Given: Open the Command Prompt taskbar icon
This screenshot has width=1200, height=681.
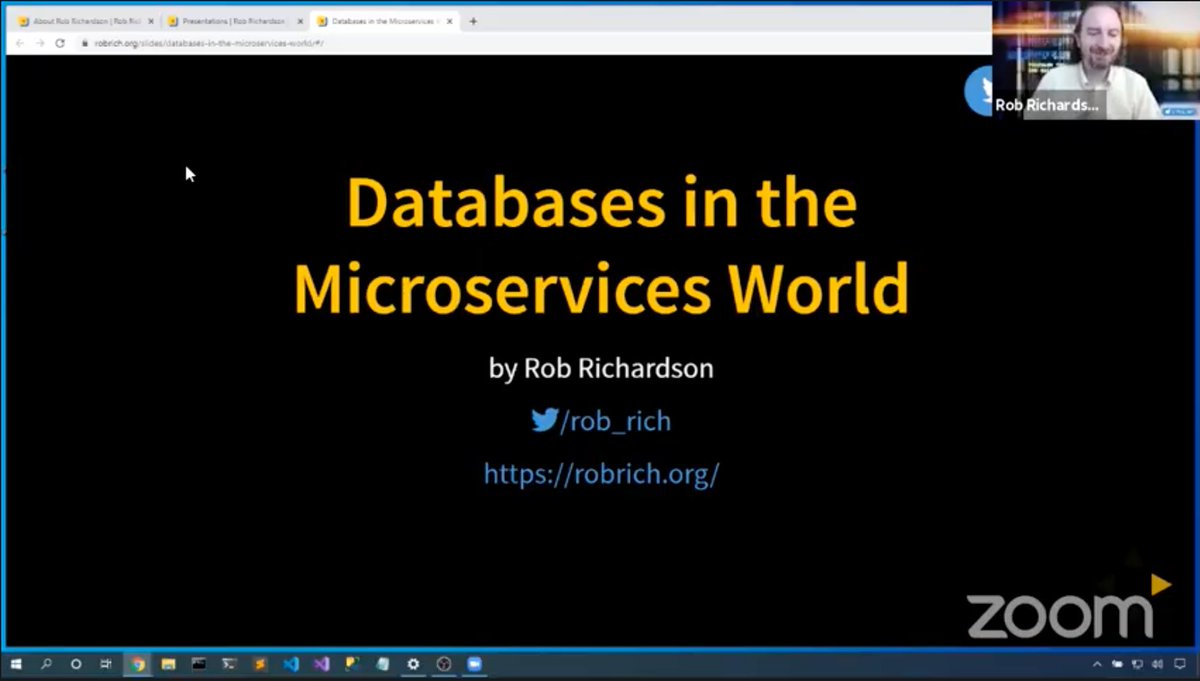Looking at the screenshot, I should tap(199, 664).
